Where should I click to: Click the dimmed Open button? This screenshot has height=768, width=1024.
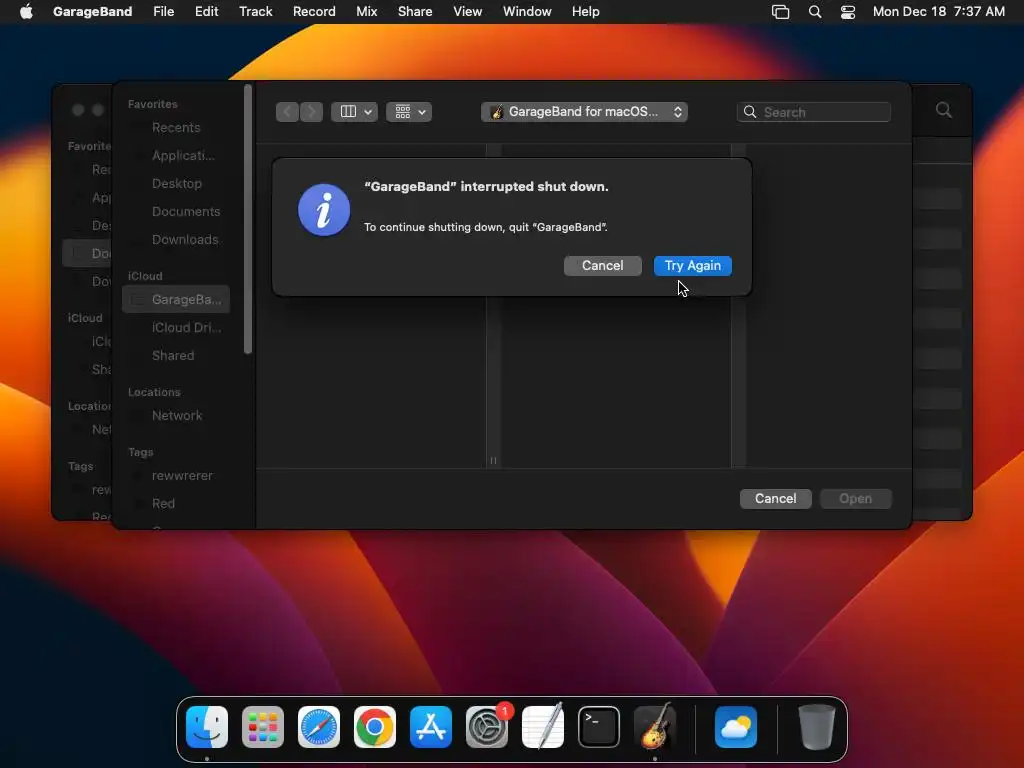pos(856,499)
